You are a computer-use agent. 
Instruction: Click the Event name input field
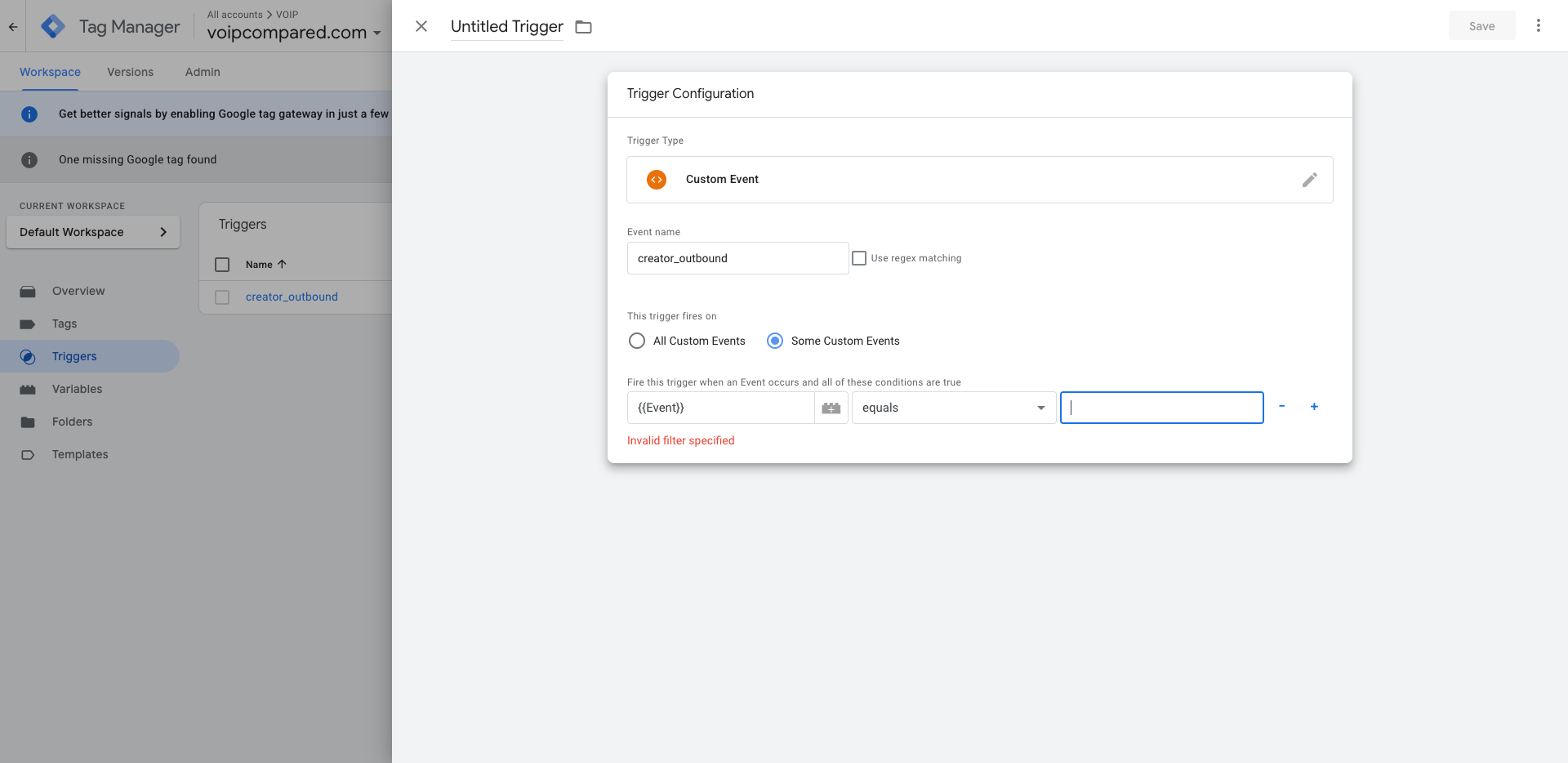coord(737,258)
